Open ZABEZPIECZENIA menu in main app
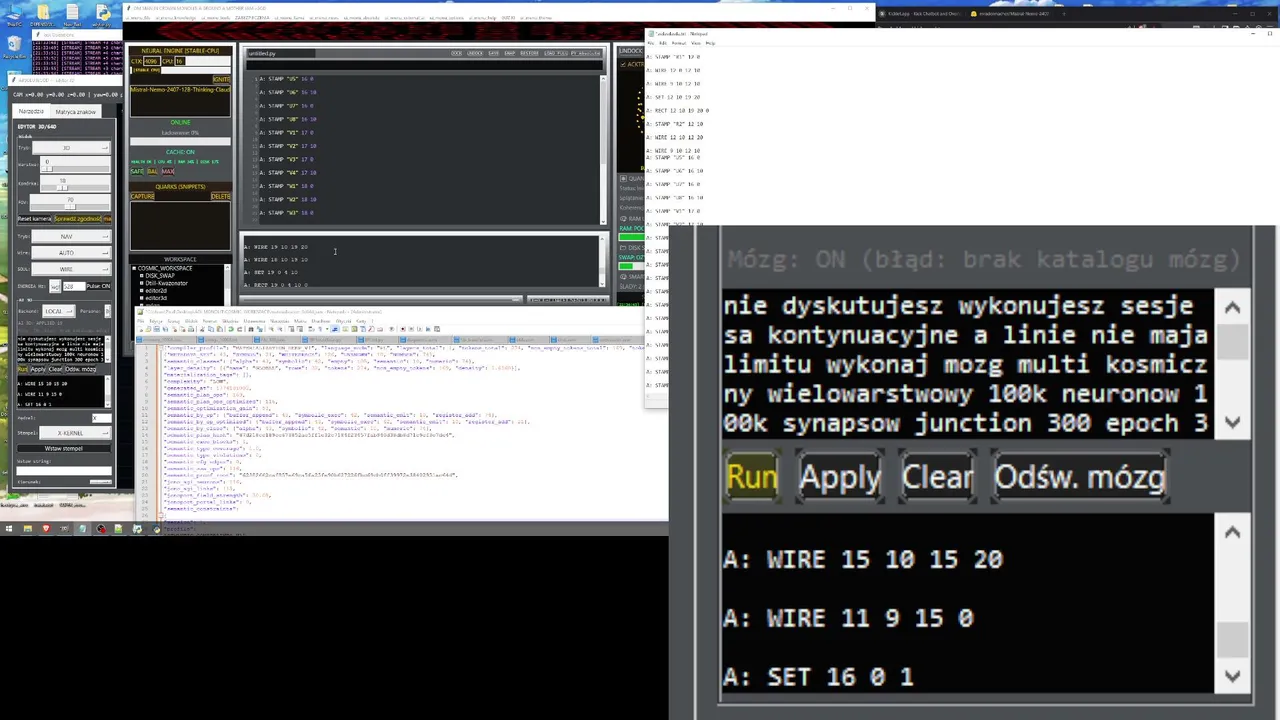Image resolution: width=1280 pixels, height=720 pixels. [x=252, y=18]
